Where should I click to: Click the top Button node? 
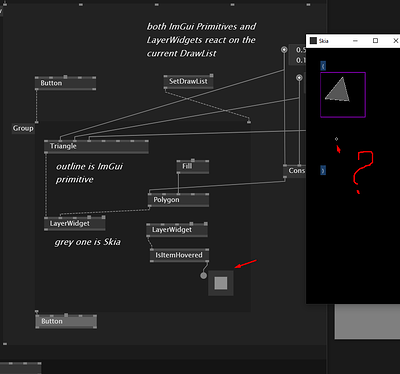pos(65,83)
